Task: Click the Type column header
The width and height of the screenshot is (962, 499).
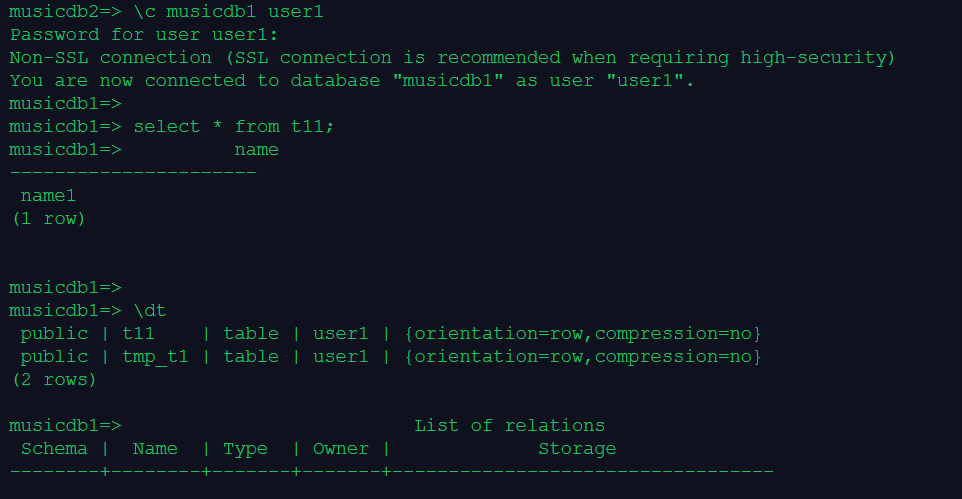Action: click(245, 448)
